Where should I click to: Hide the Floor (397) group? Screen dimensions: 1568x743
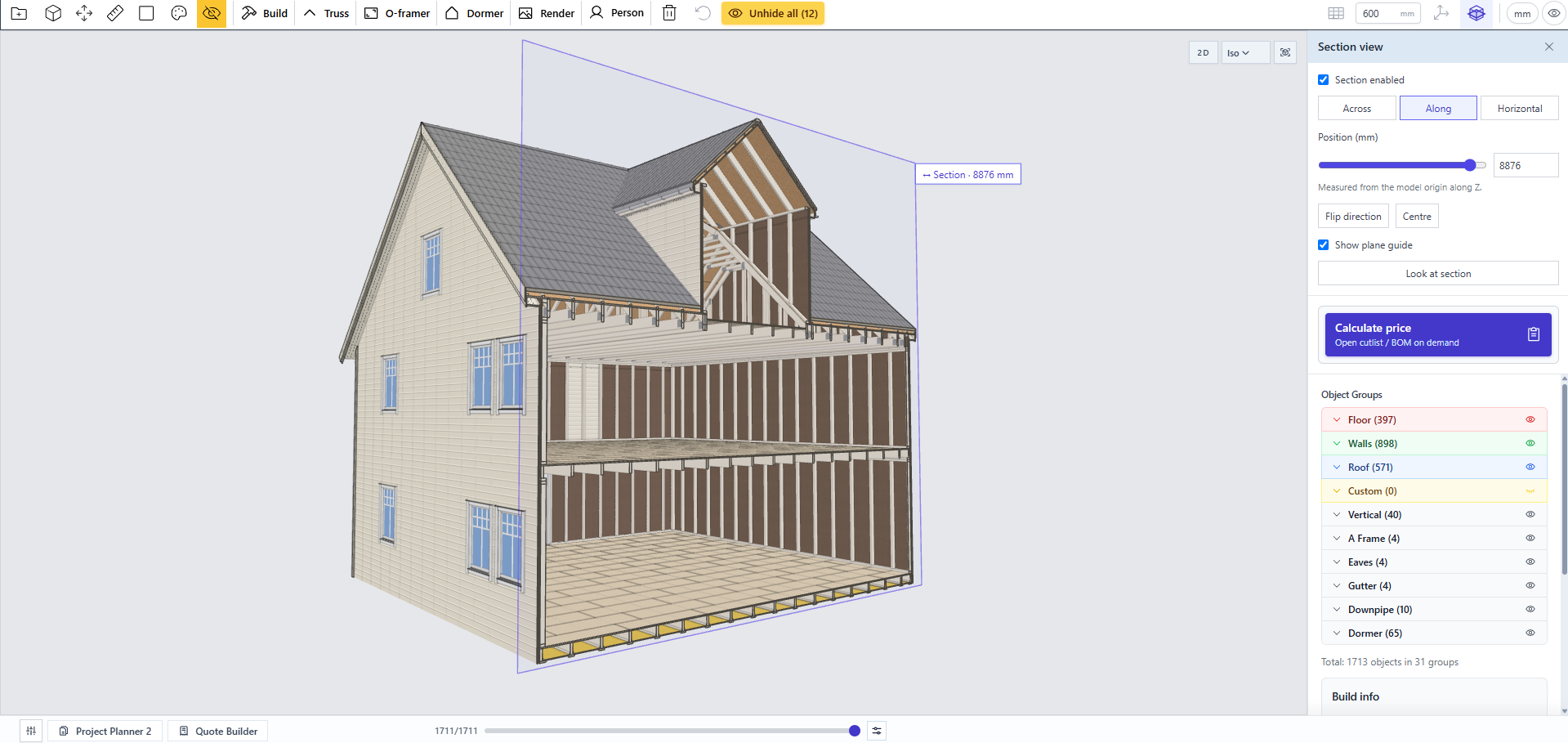click(x=1530, y=419)
